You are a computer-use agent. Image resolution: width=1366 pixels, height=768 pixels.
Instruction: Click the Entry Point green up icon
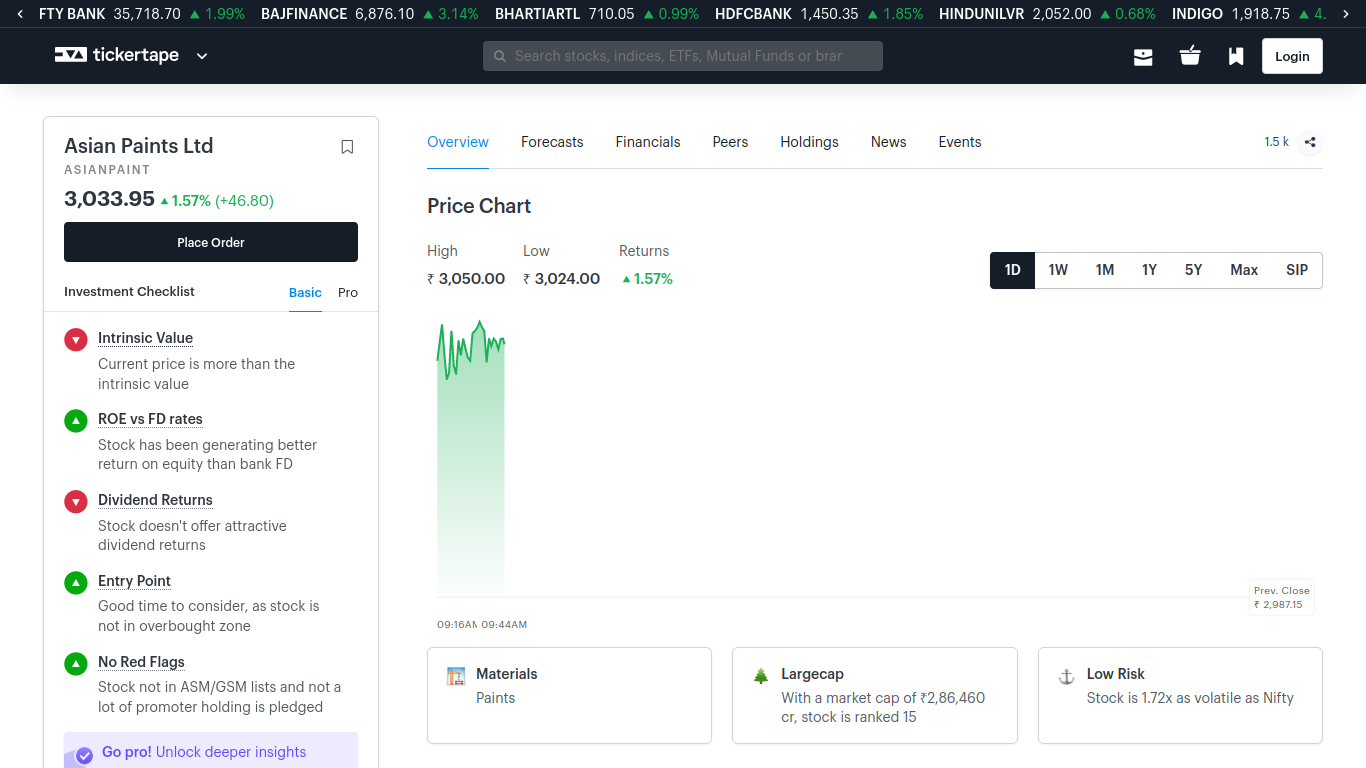(76, 583)
